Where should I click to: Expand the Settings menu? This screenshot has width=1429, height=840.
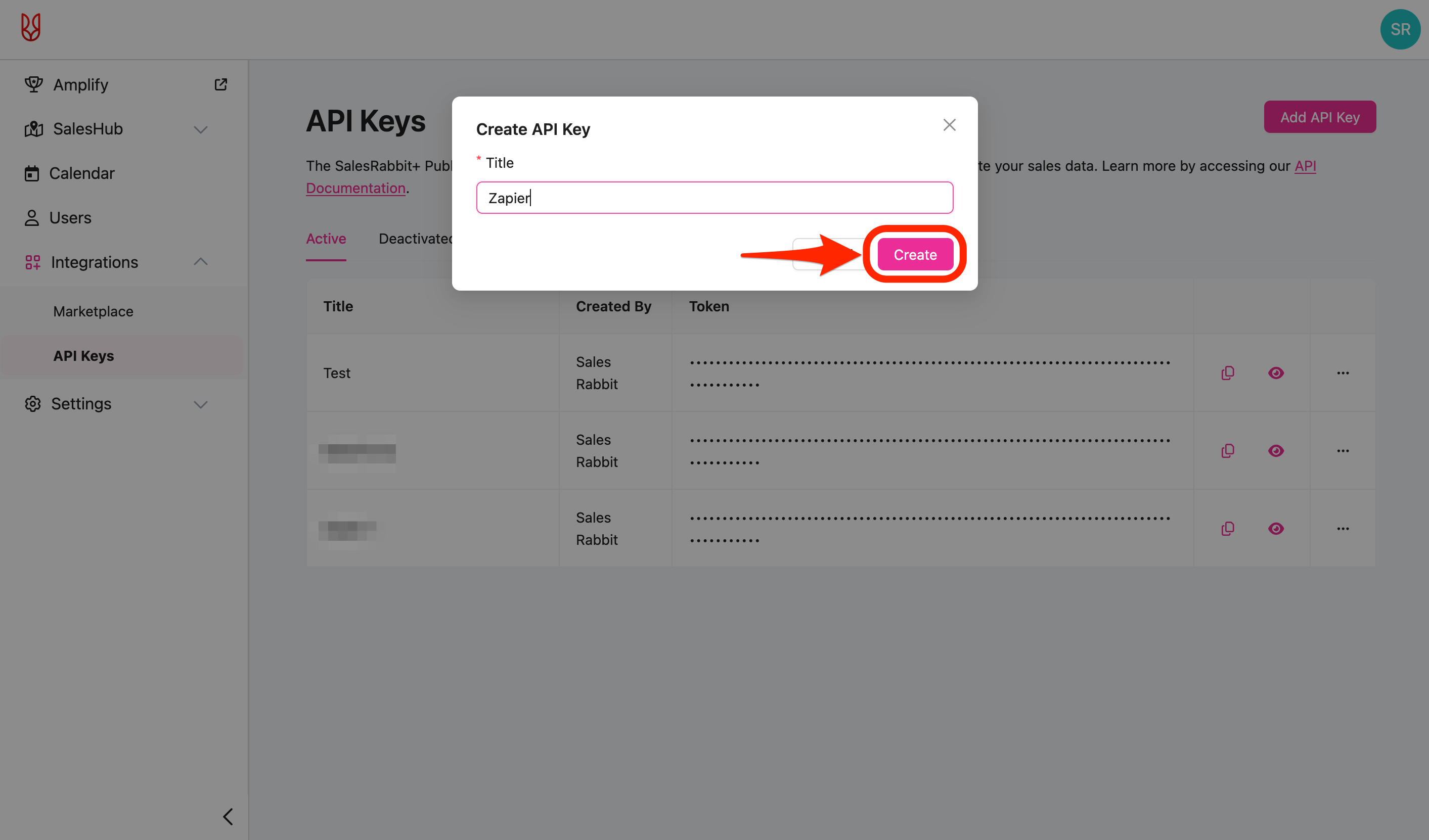click(x=200, y=404)
